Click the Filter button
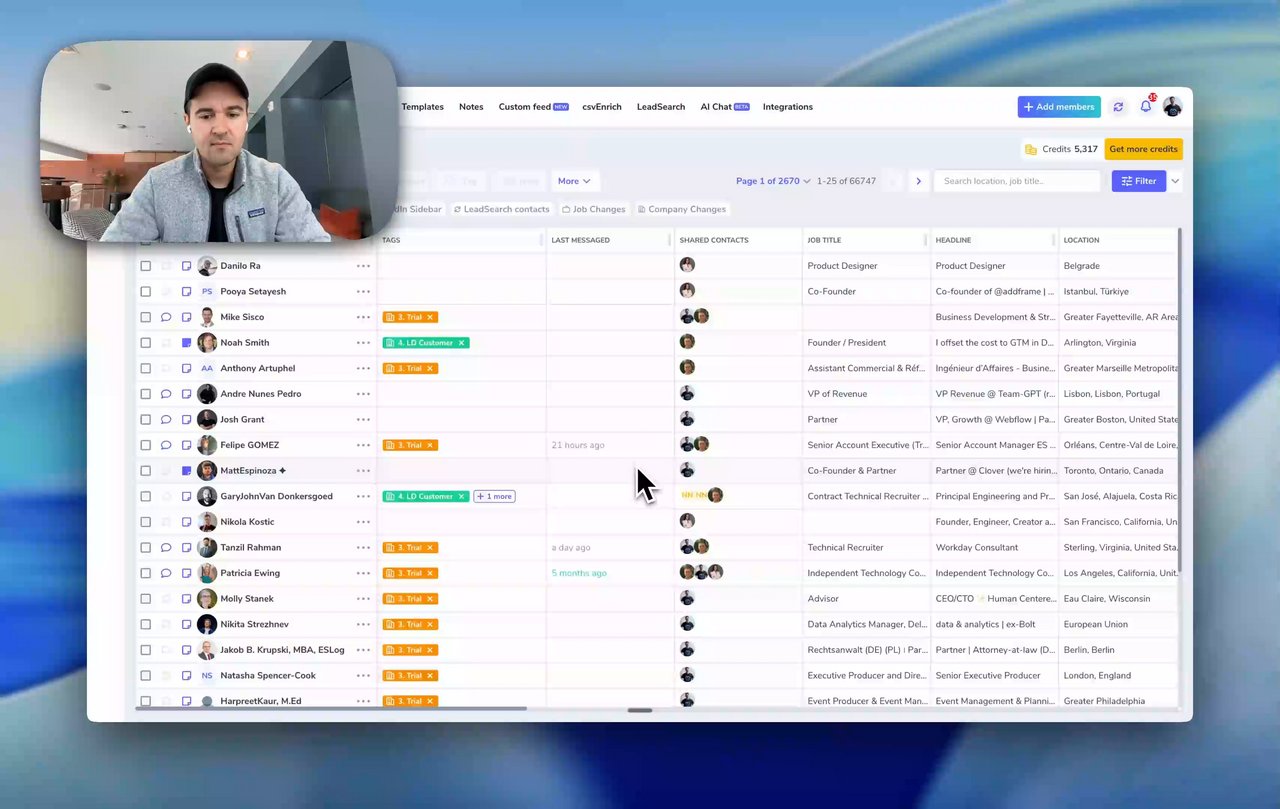 tap(1139, 181)
